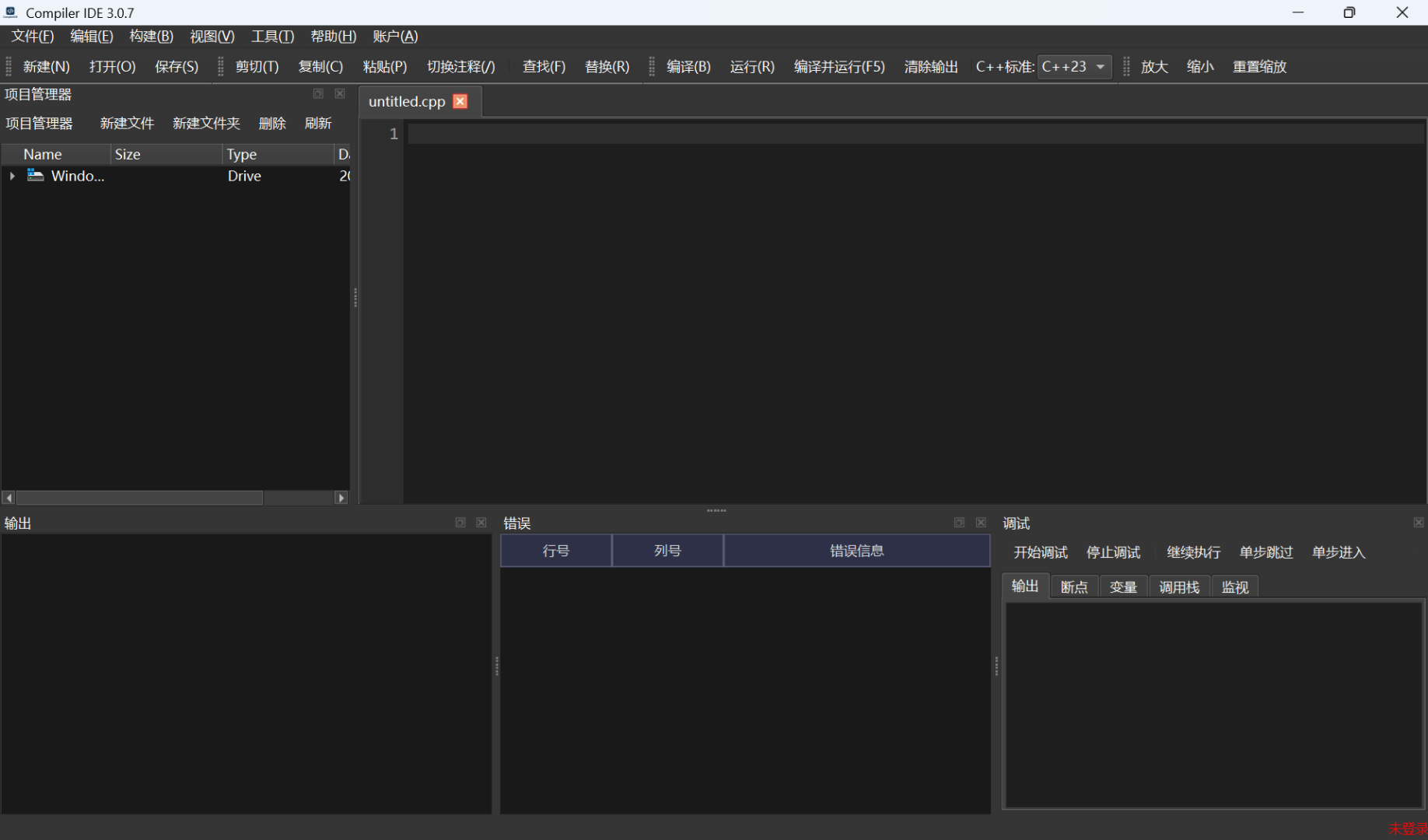The width and height of the screenshot is (1428, 840).
Task: Close the project manager panel
Action: (x=340, y=94)
